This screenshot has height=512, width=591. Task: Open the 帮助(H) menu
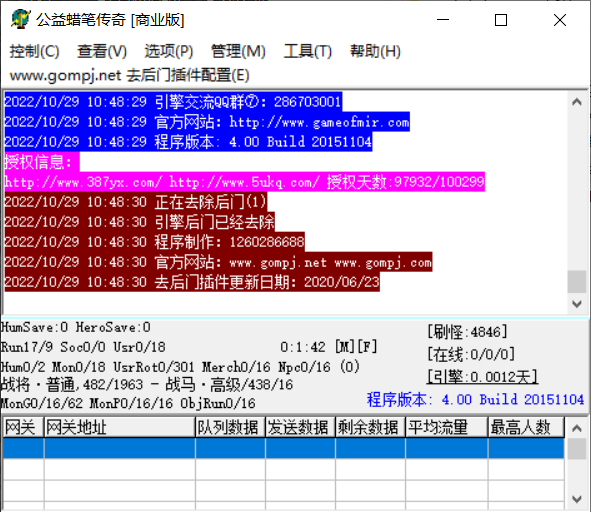[x=375, y=51]
